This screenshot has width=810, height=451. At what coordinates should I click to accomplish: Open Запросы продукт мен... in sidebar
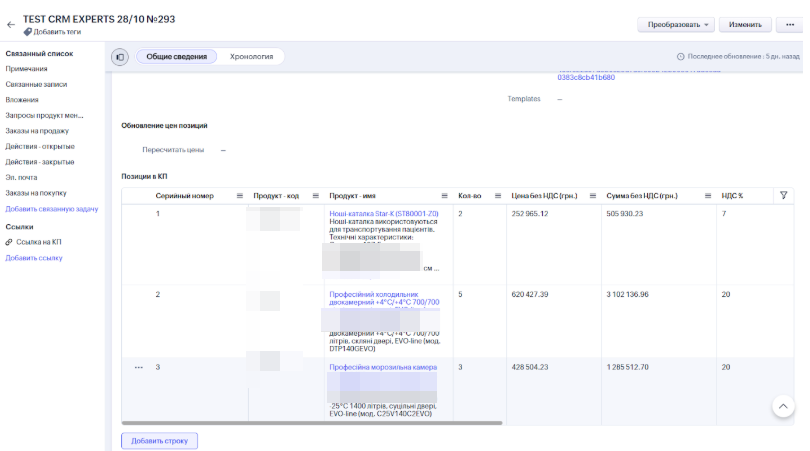click(x=44, y=115)
